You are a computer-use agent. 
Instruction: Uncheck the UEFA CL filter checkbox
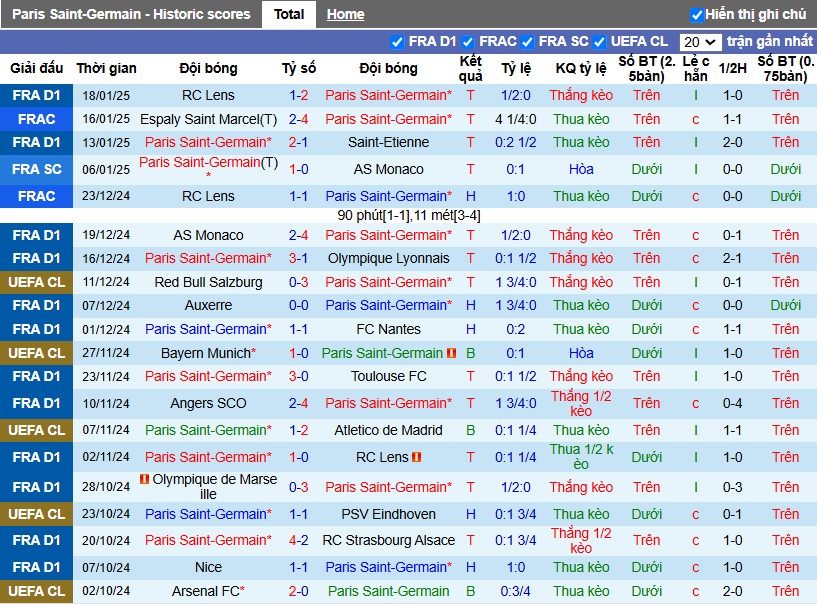pyautogui.click(x=599, y=42)
